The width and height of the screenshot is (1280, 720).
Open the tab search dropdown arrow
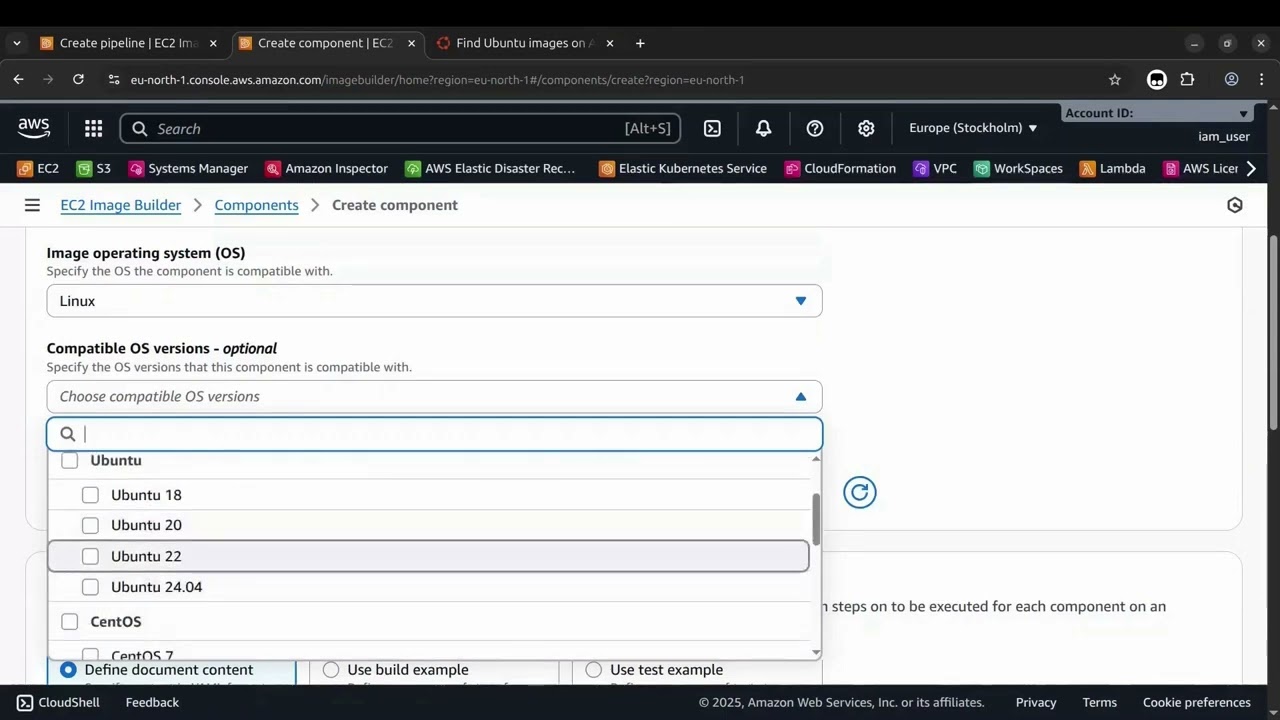click(x=16, y=43)
